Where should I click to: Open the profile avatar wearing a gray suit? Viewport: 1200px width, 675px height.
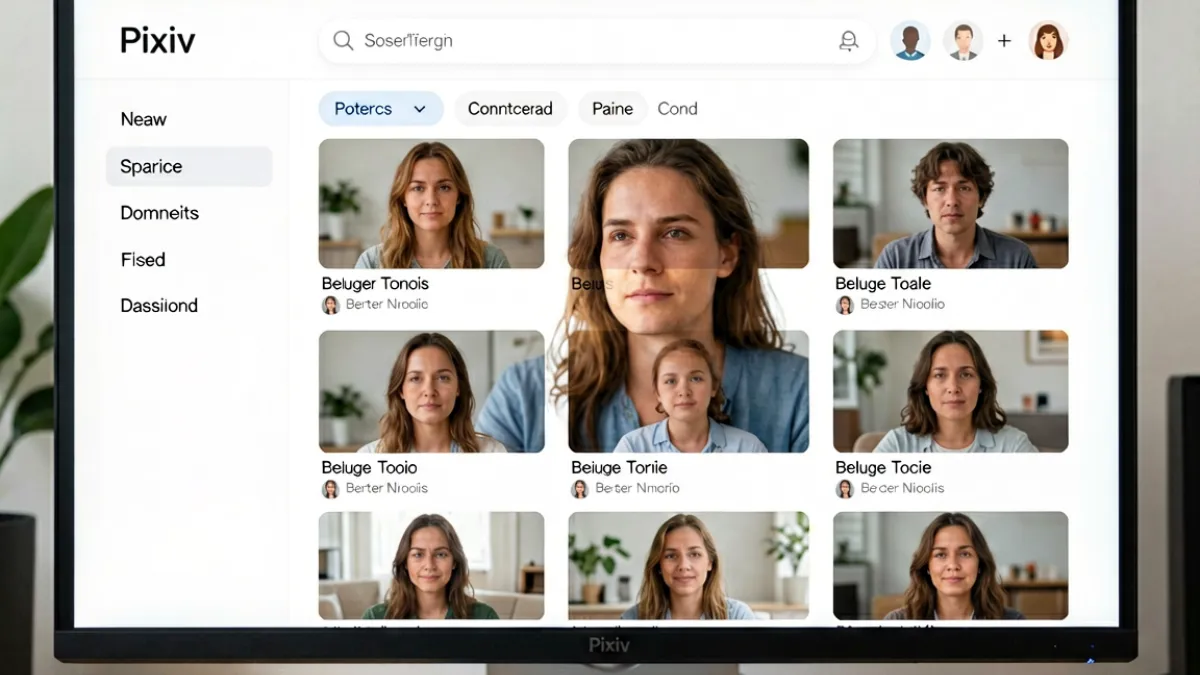[963, 41]
